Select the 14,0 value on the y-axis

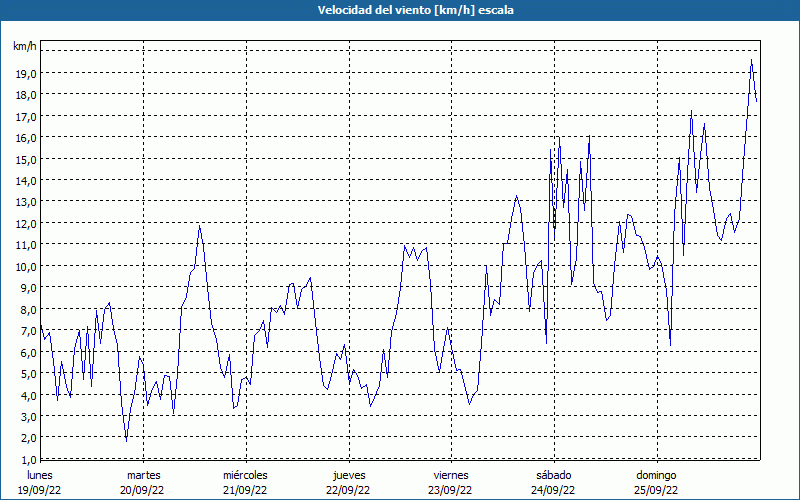pos(26,181)
